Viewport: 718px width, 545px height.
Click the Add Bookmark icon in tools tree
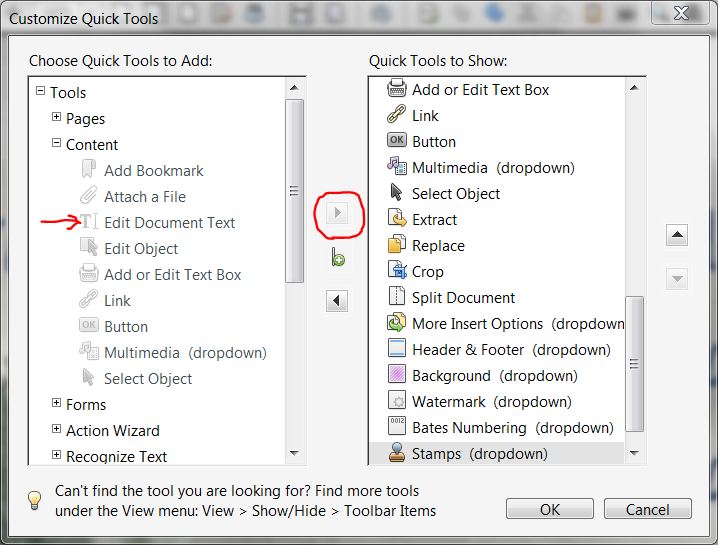[88, 169]
